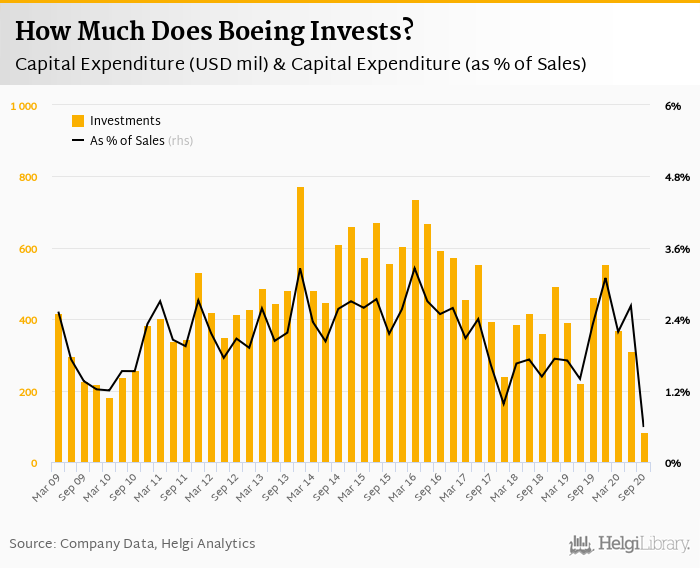Click the "Sep 20" x-axis label
The height and width of the screenshot is (568, 700).
click(633, 479)
